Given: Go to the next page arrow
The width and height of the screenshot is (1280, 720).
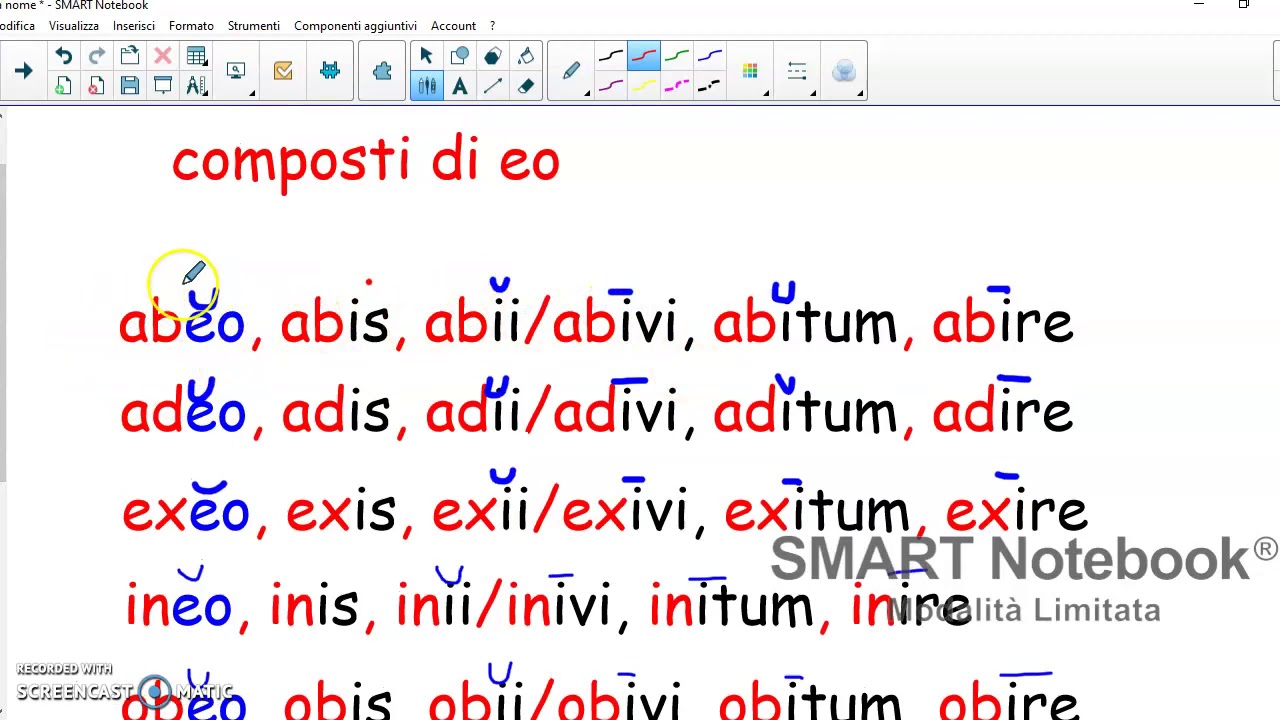Looking at the screenshot, I should coord(23,71).
